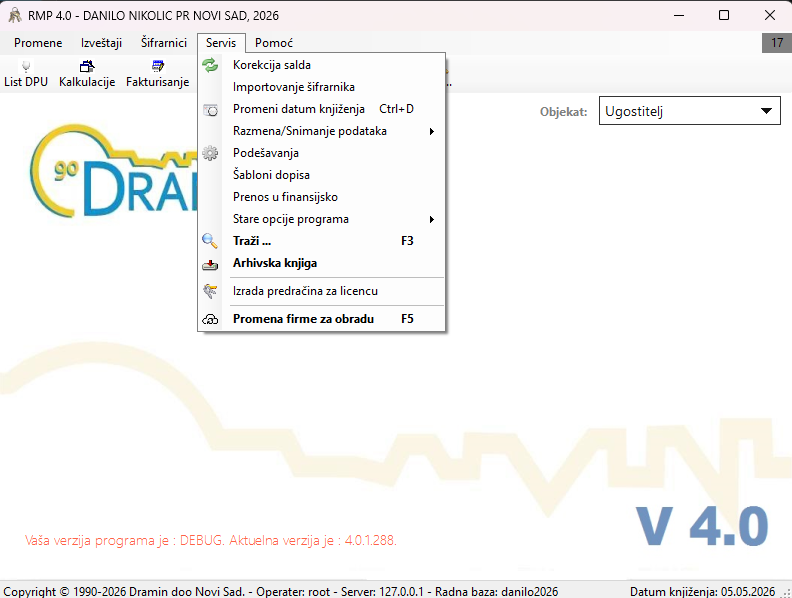Select Promeni datum knjiženja entry

(x=321, y=109)
